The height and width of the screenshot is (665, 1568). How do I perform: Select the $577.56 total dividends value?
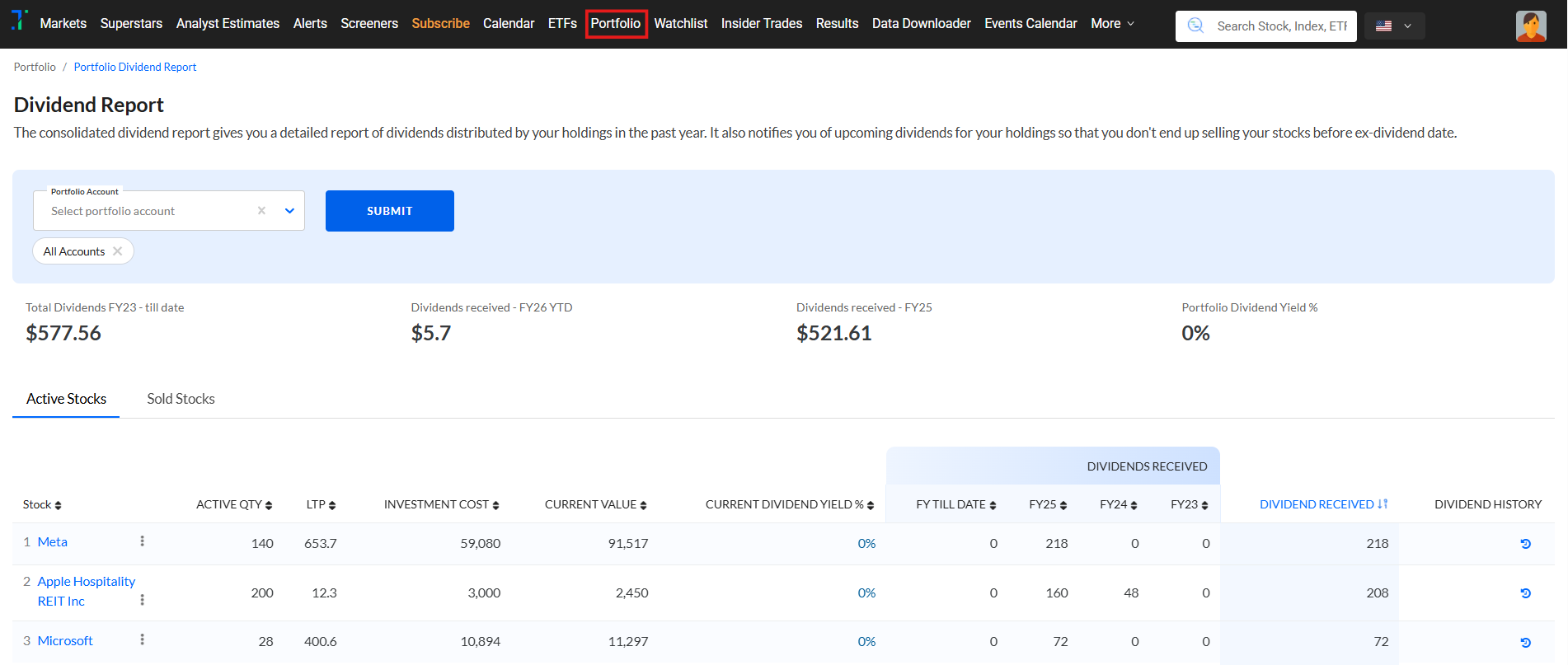tap(63, 333)
